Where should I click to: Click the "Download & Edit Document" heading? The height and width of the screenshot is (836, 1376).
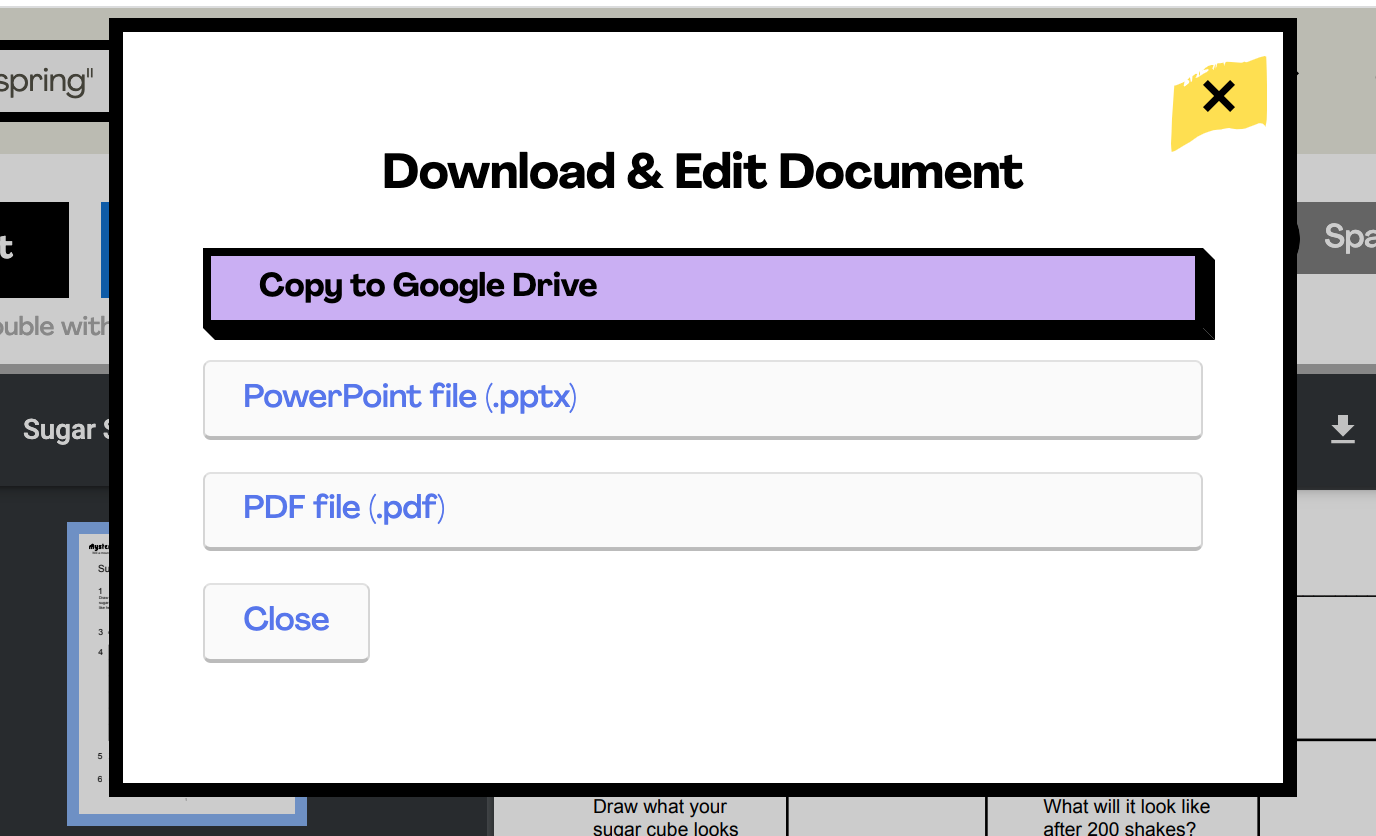702,172
